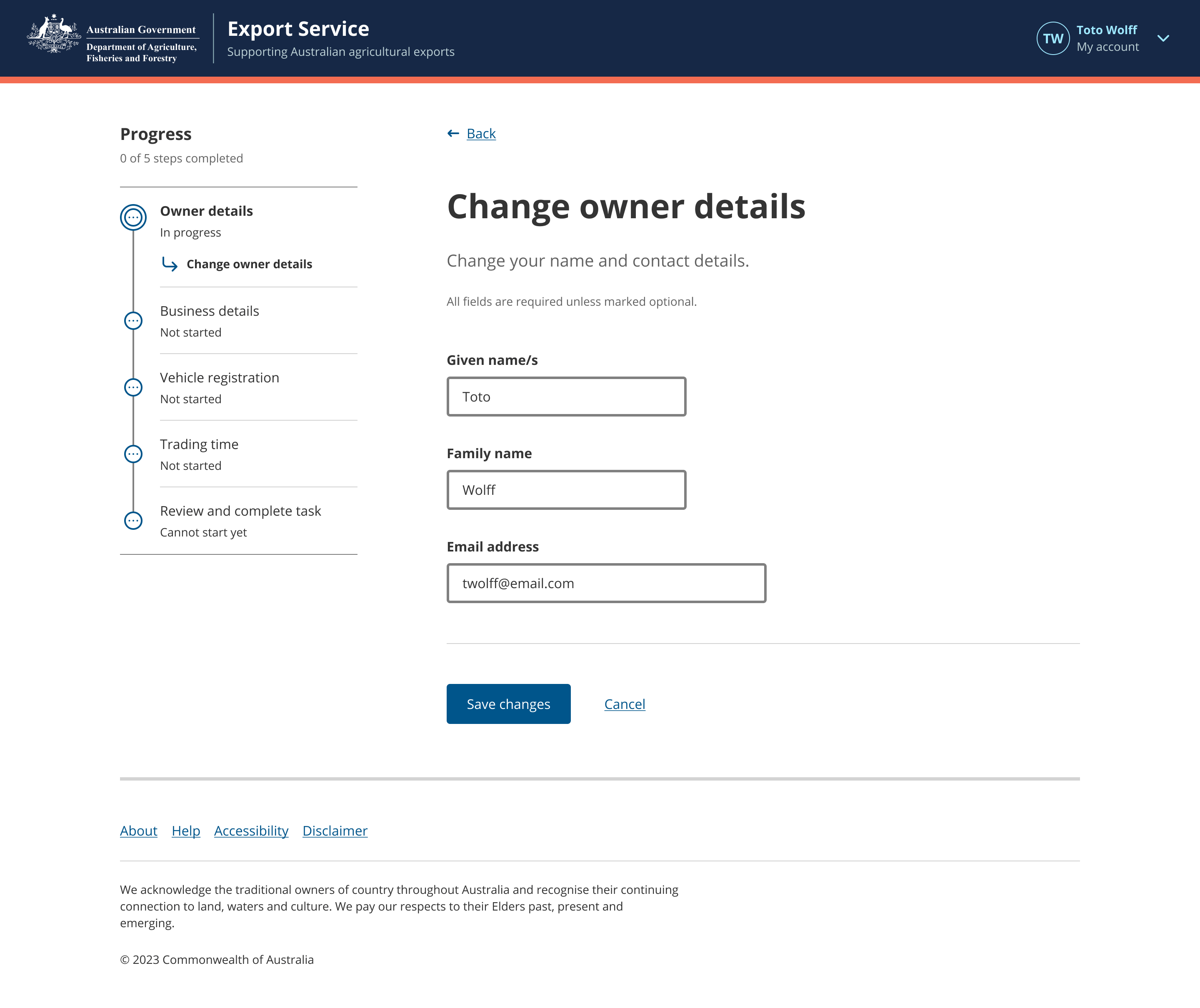
Task: Click the Vehicle registration step circle icon
Action: coord(133,387)
